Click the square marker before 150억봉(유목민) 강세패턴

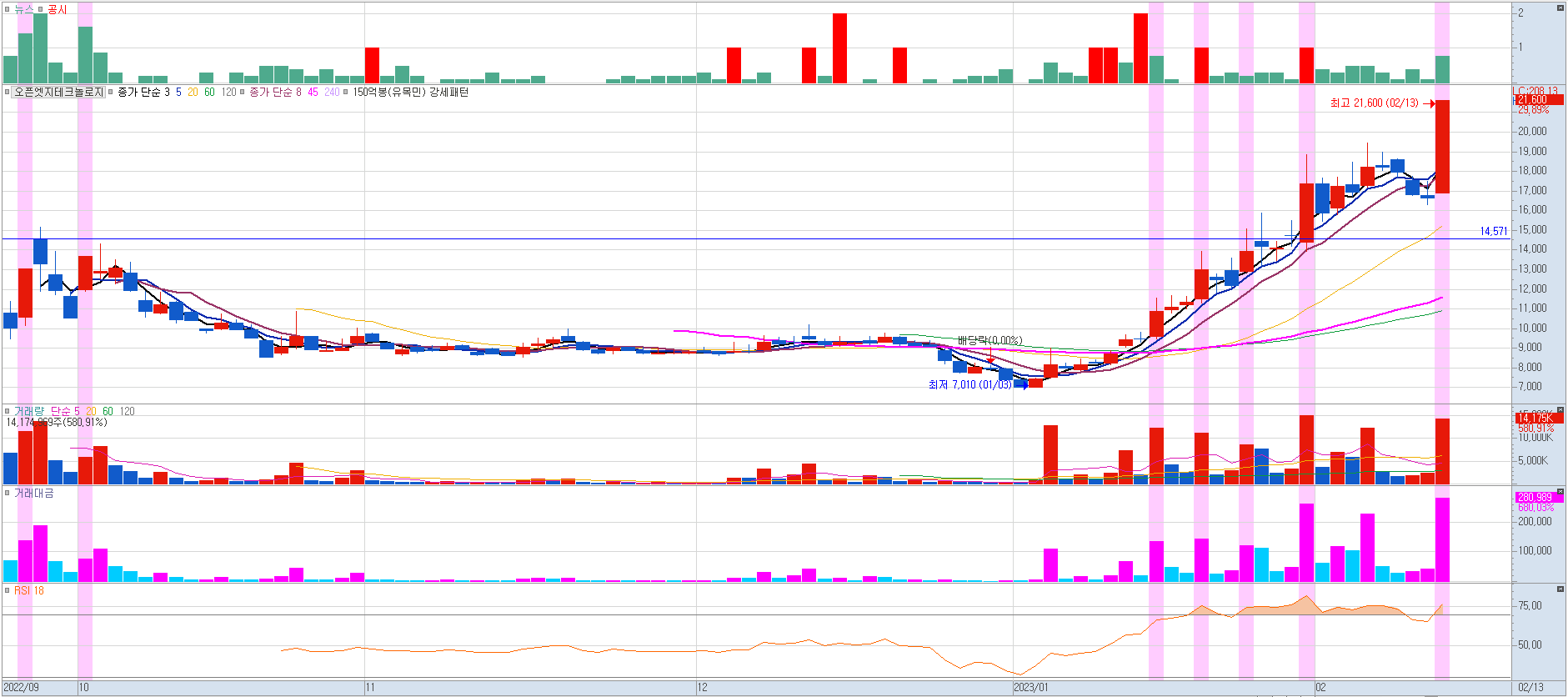pos(347,92)
